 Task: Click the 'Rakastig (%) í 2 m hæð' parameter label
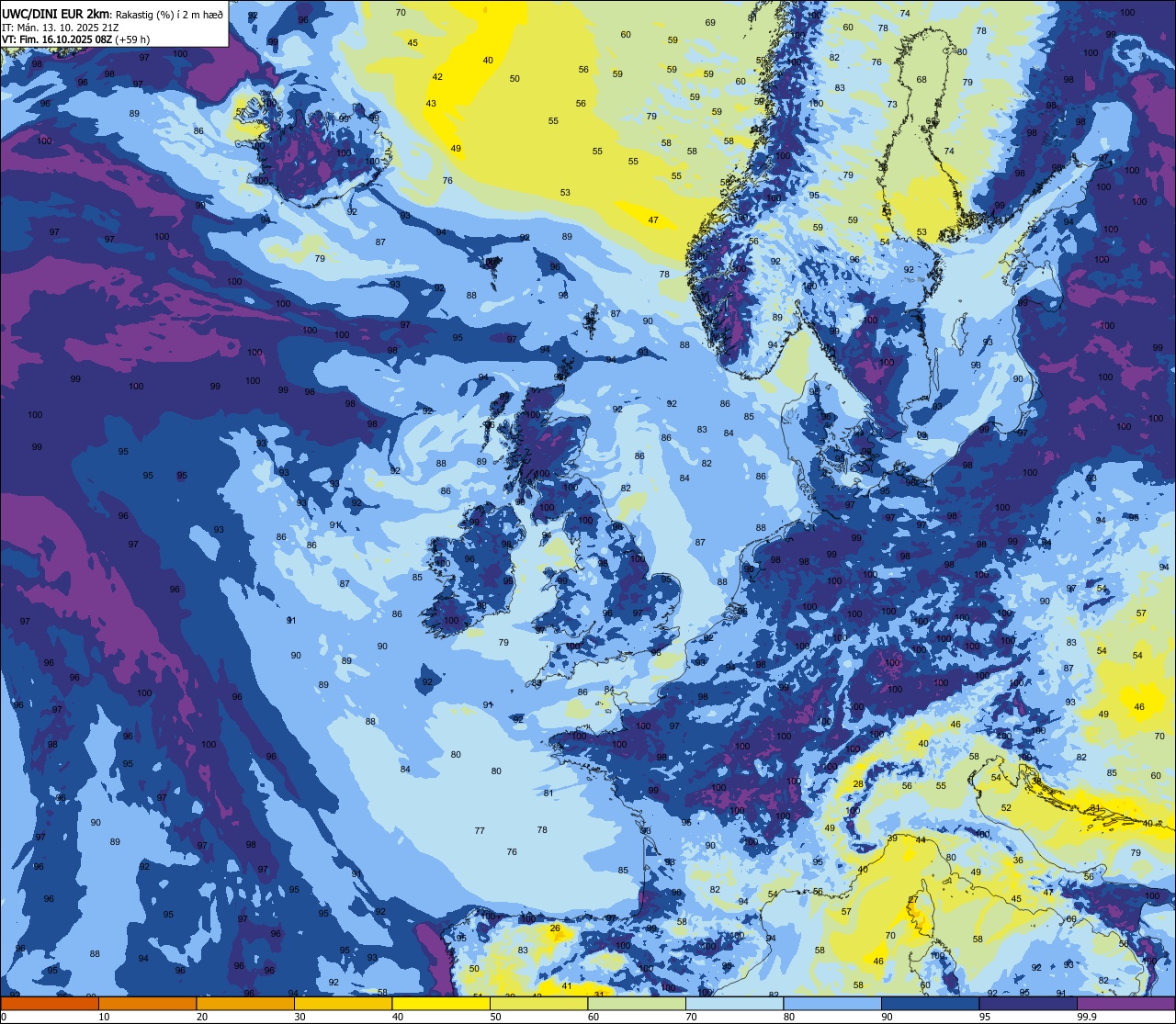169,15
